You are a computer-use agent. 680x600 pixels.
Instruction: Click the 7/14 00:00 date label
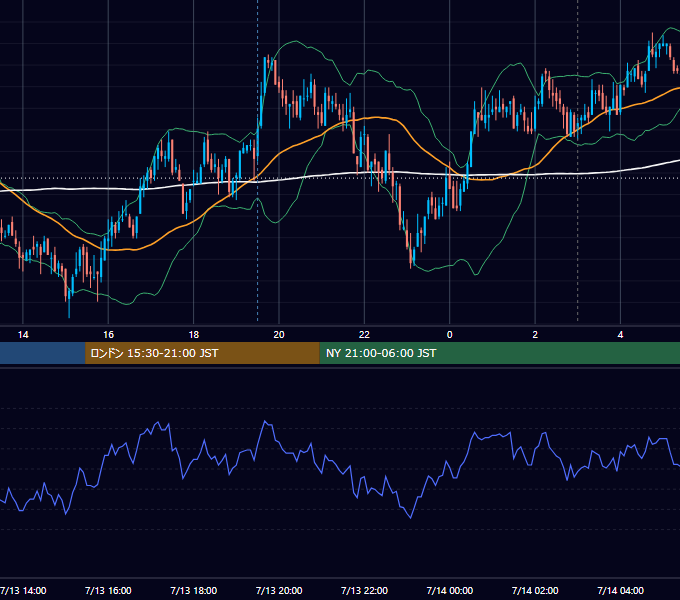(x=450, y=590)
